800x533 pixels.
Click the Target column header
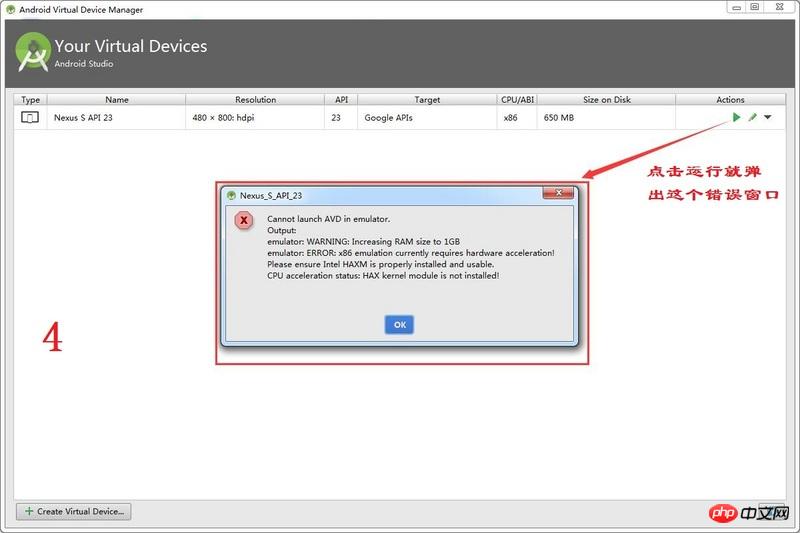427,99
